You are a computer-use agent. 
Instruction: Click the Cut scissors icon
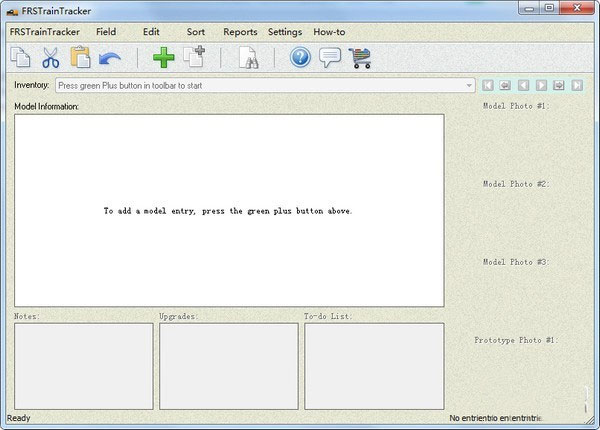click(x=51, y=58)
